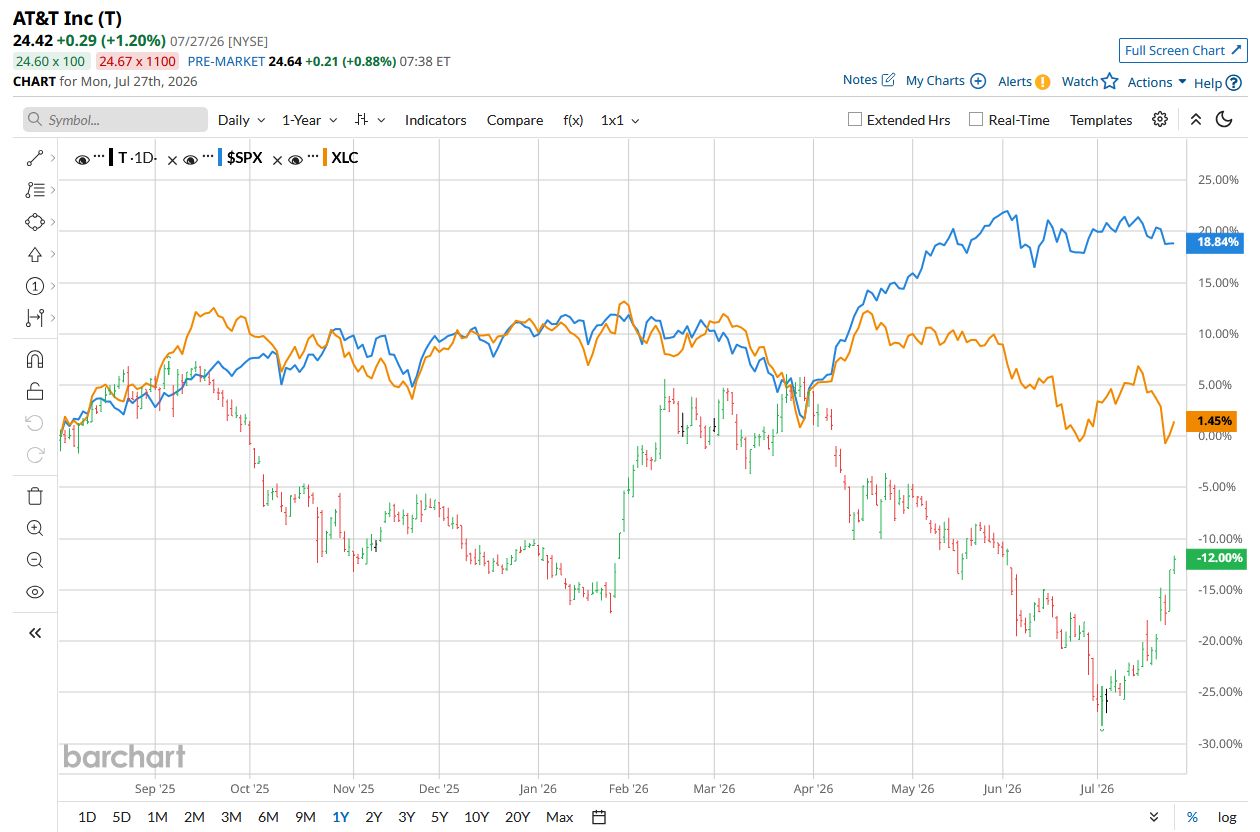Select the 10Y time range button
This screenshot has height=832, width=1260.
click(477, 817)
